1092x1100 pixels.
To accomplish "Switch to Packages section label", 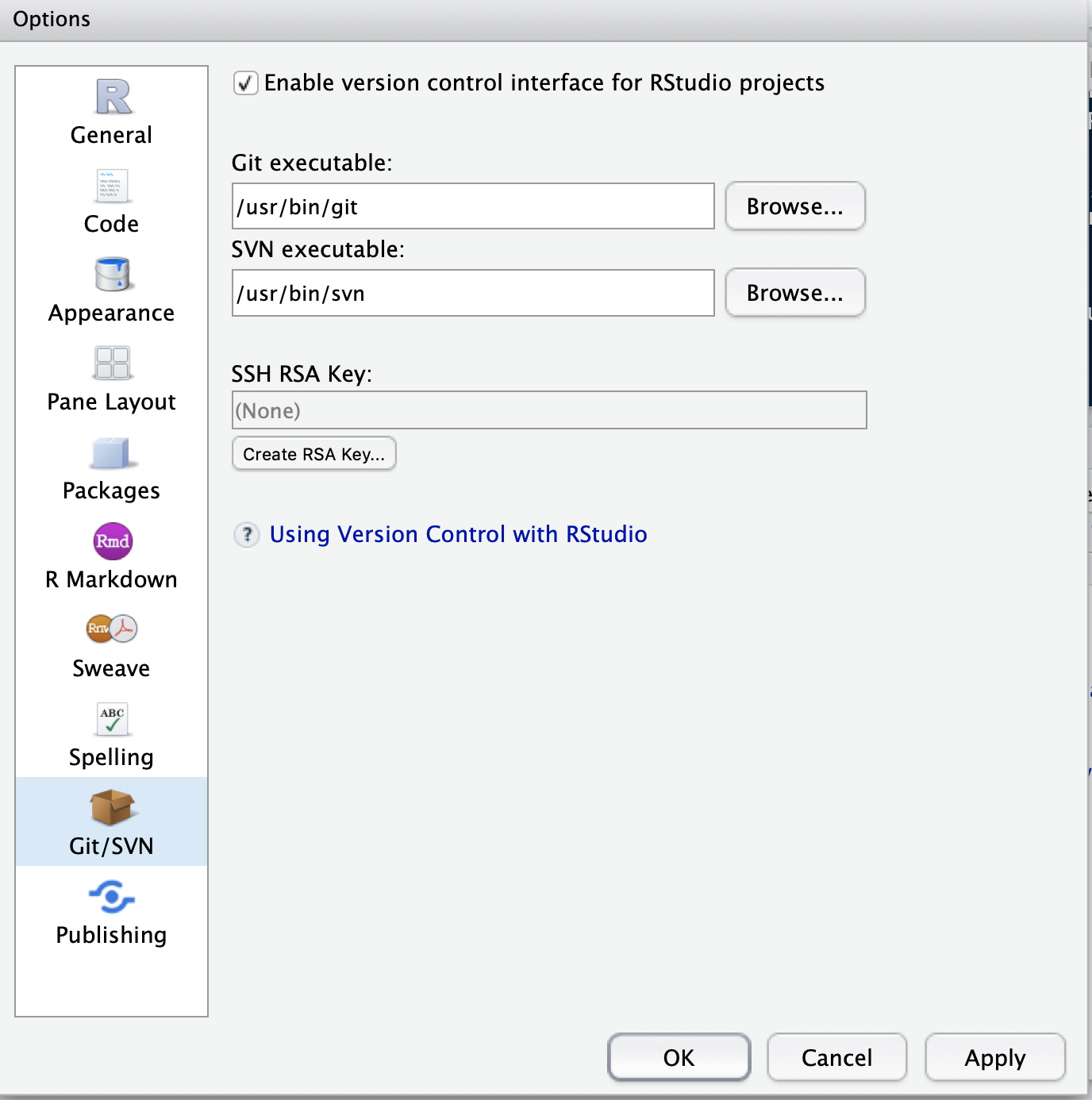I will point(111,490).
